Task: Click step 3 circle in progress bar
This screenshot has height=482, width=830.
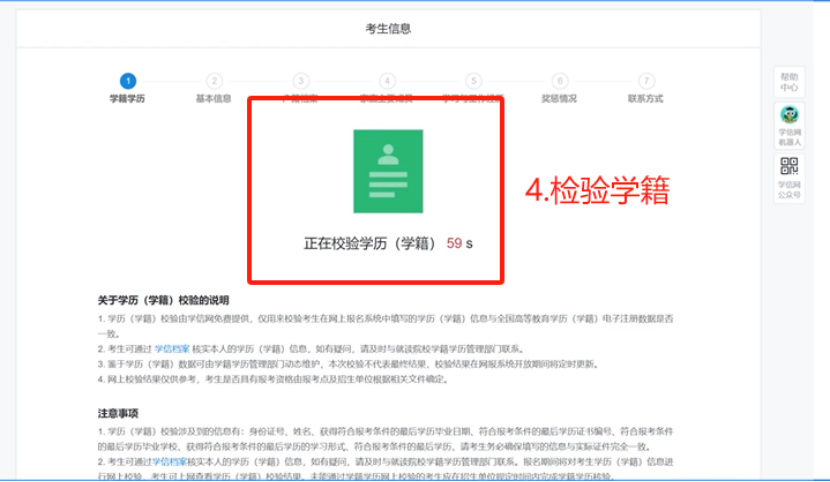Action: (x=301, y=81)
